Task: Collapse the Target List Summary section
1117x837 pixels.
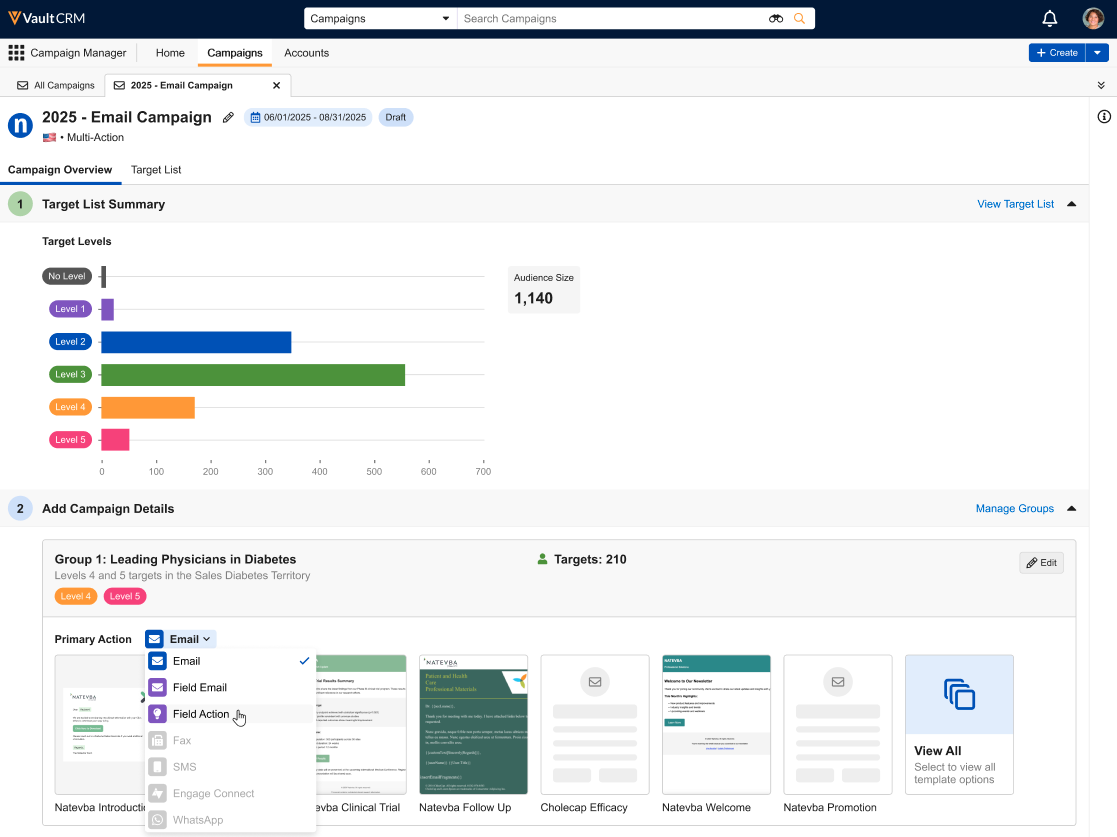Action: (1071, 204)
